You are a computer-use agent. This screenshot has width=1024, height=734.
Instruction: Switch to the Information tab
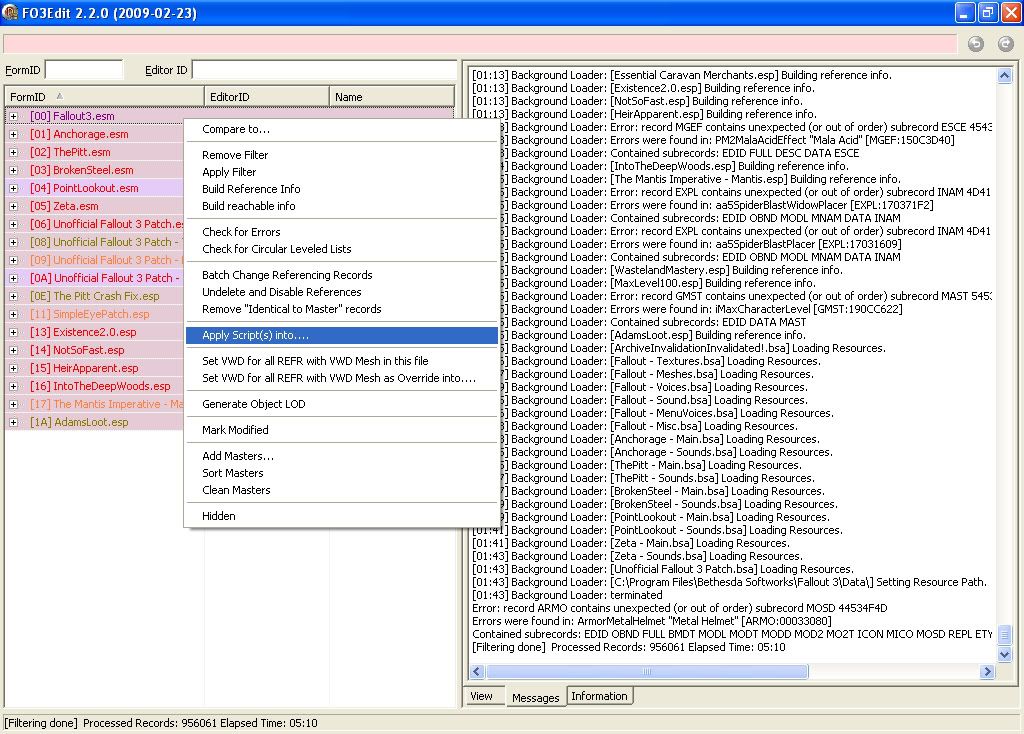(x=600, y=697)
